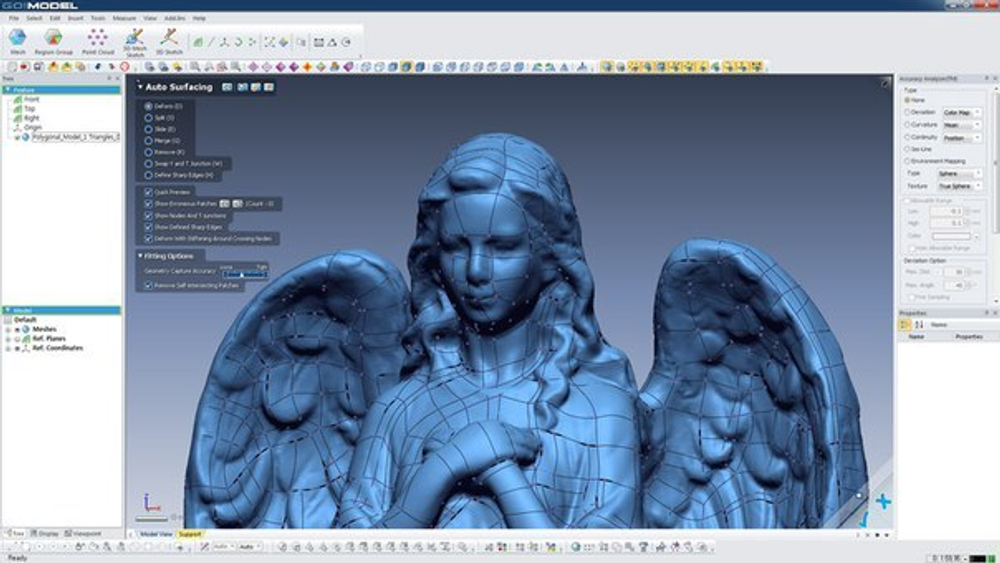Click the grid table icon in top toolbar

(x=318, y=42)
